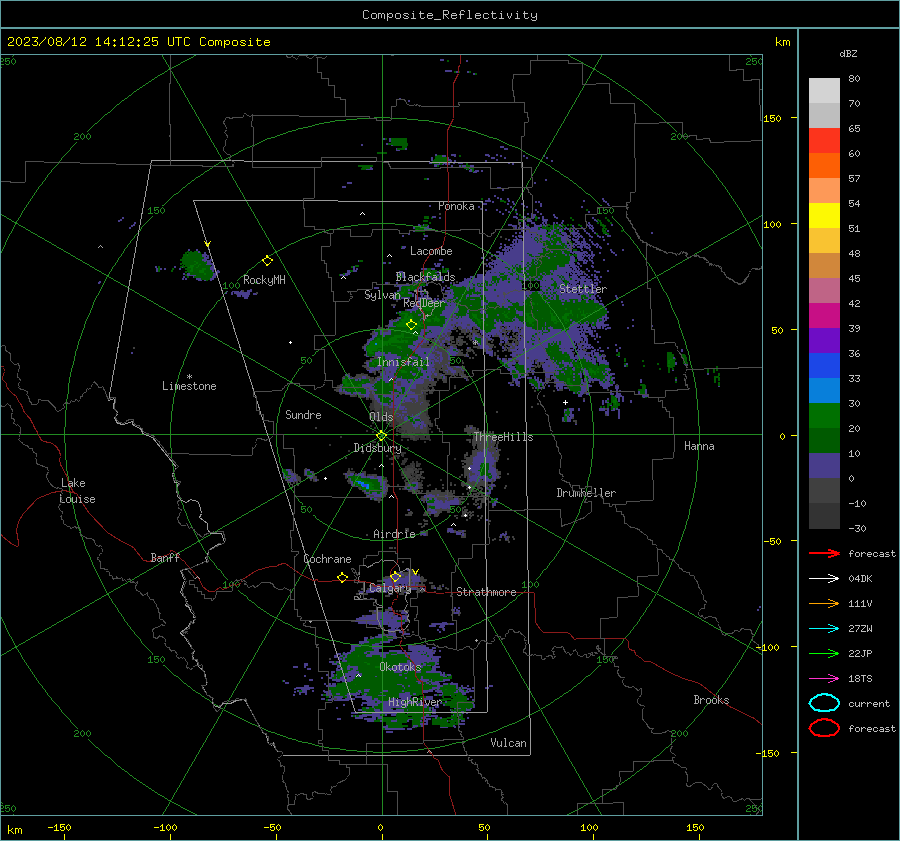The image size is (900, 841).
Task: Pick the yellow 54-51 dBZ swatch
Action: [x=824, y=216]
